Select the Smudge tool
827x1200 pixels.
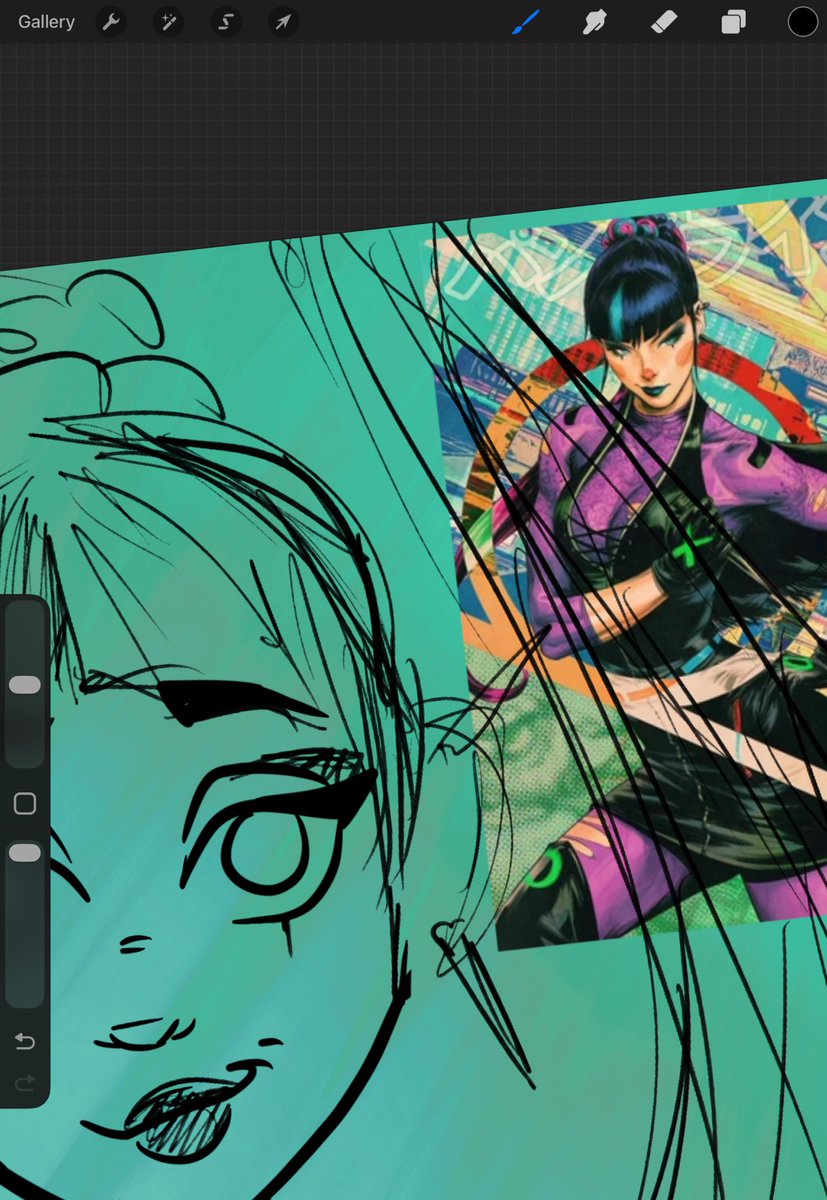[x=596, y=21]
